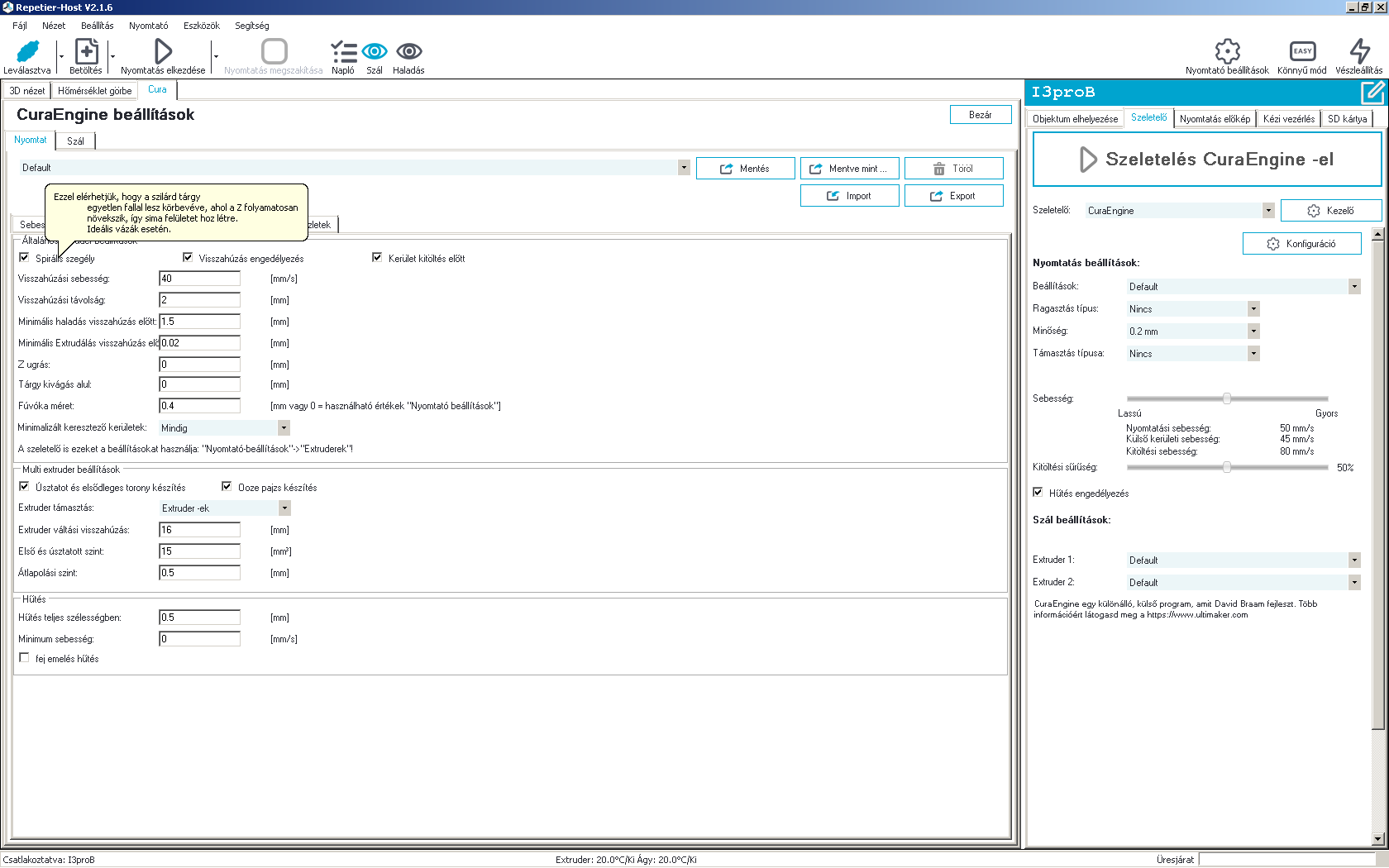Open Nyomtató beállítások gear icon
Screen dimensions: 1389x868
[x=1227, y=51]
